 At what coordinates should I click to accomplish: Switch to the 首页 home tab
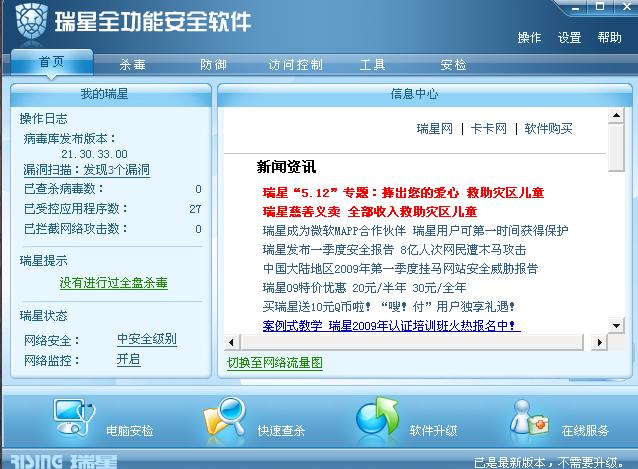tap(52, 62)
